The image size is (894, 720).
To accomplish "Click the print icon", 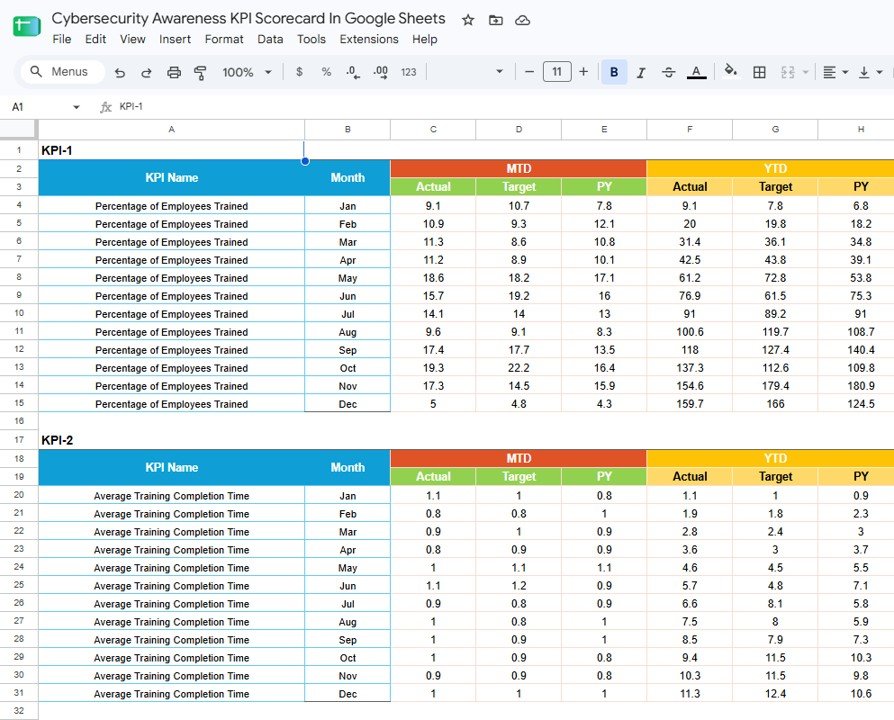I will 174,72.
